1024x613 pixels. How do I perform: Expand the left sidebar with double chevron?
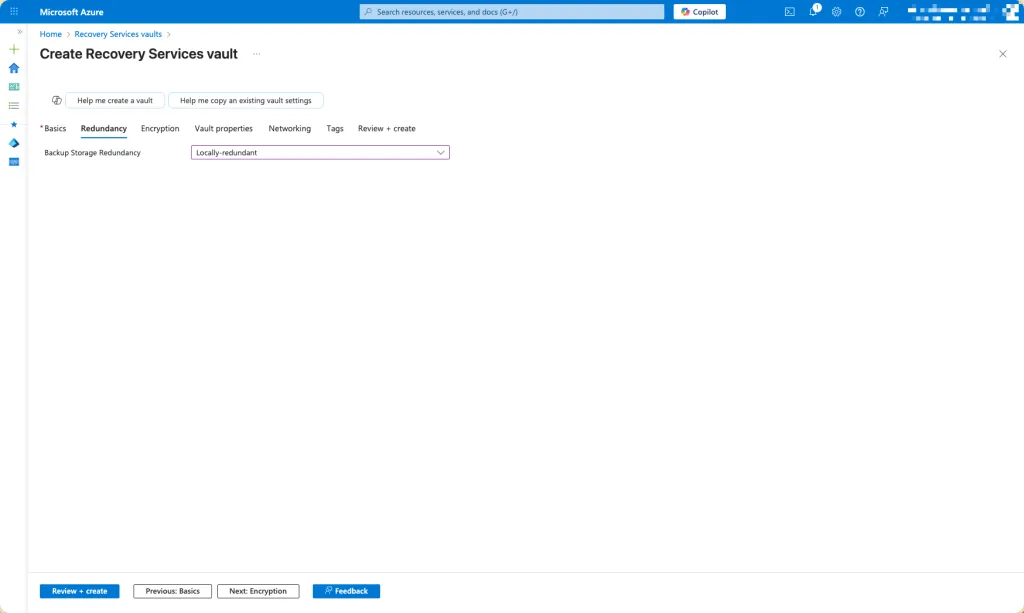tap(19, 32)
